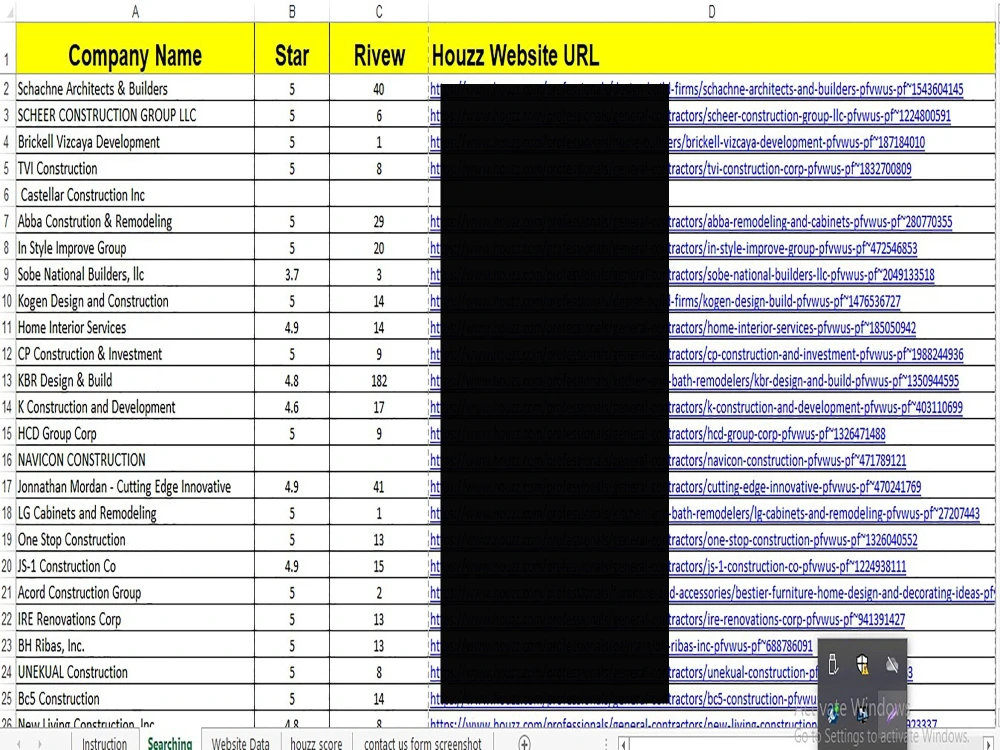
Task: Click the horizontal scrollbar left arrow
Action: [x=624, y=744]
